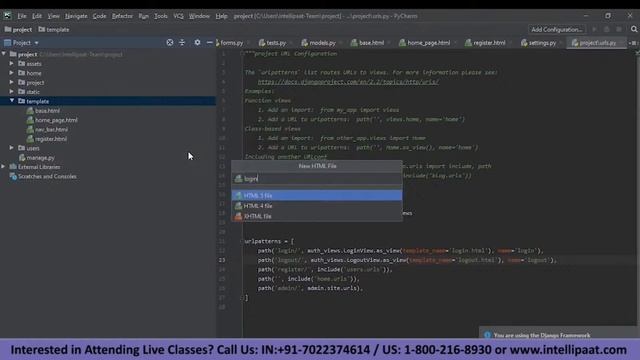The height and width of the screenshot is (360, 640).
Task: Switch to the forms.py tab
Action: click(231, 42)
